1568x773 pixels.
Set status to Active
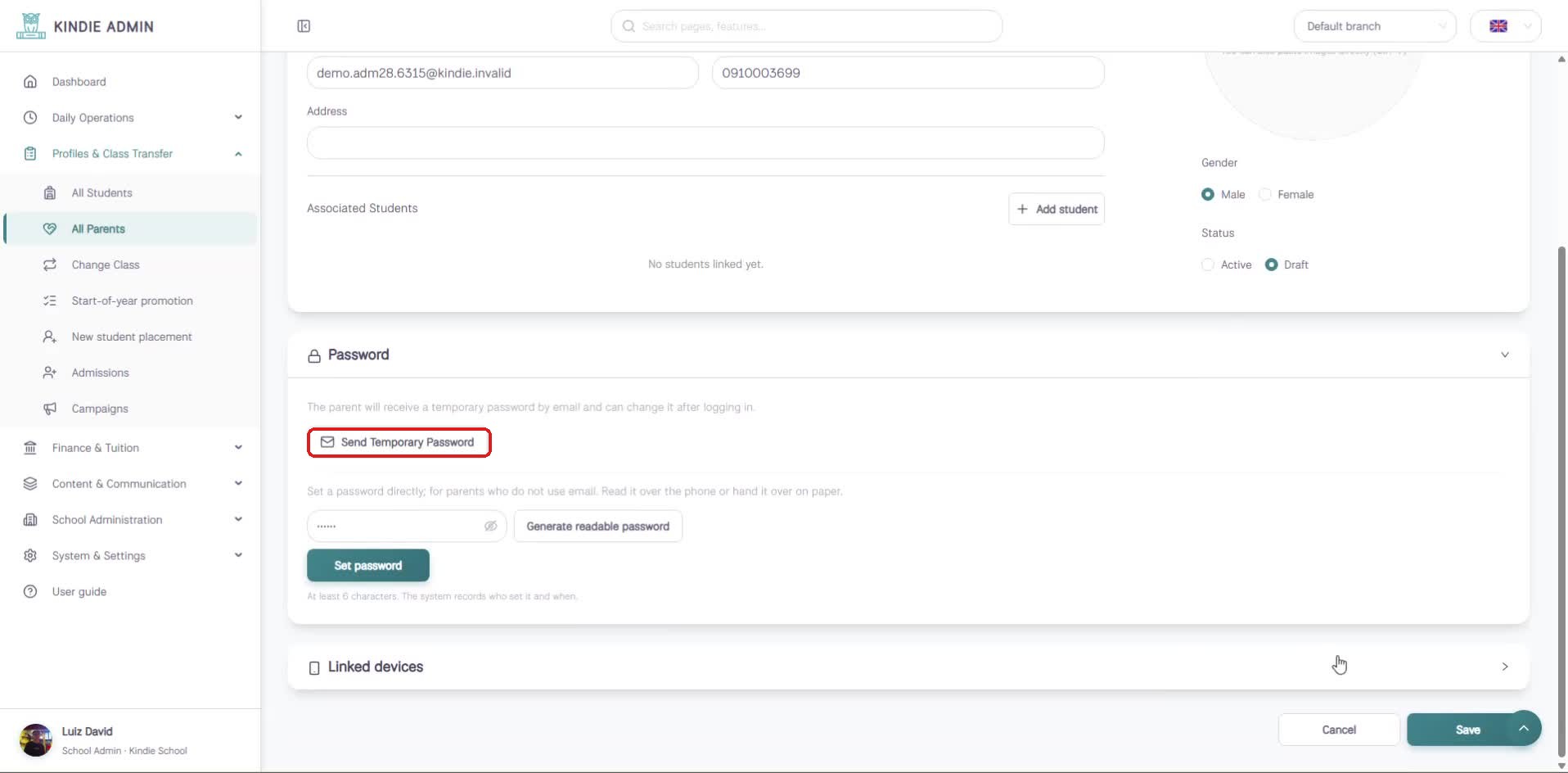point(1208,264)
